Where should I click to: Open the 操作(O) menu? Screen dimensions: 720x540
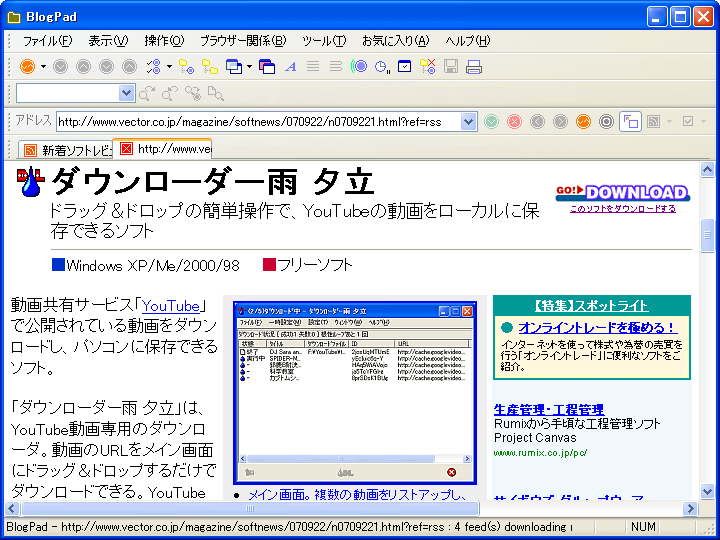click(164, 41)
